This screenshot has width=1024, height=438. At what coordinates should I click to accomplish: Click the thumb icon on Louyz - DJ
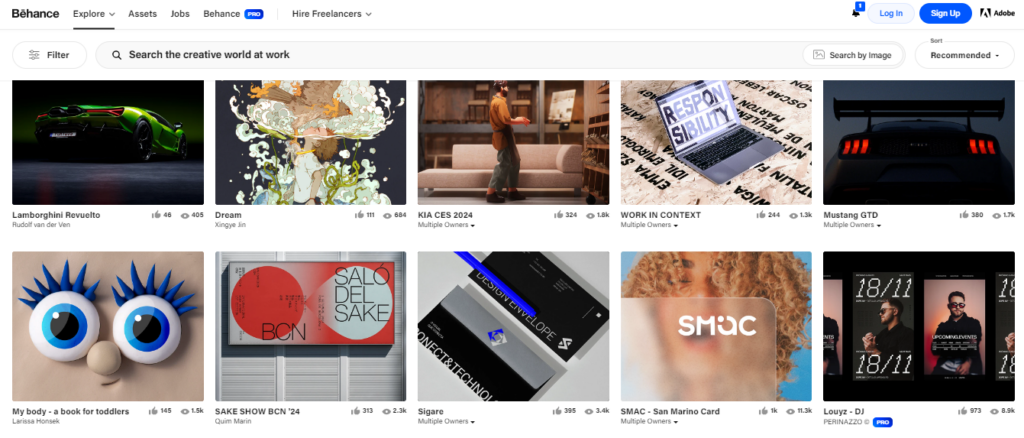tap(963, 411)
